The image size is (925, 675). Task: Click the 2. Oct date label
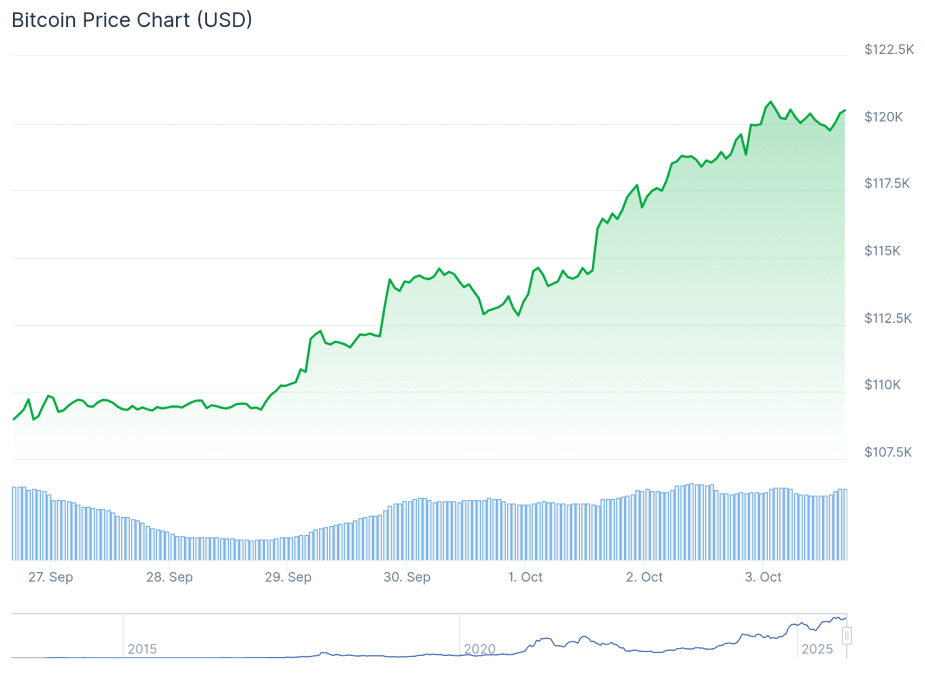[x=644, y=577]
